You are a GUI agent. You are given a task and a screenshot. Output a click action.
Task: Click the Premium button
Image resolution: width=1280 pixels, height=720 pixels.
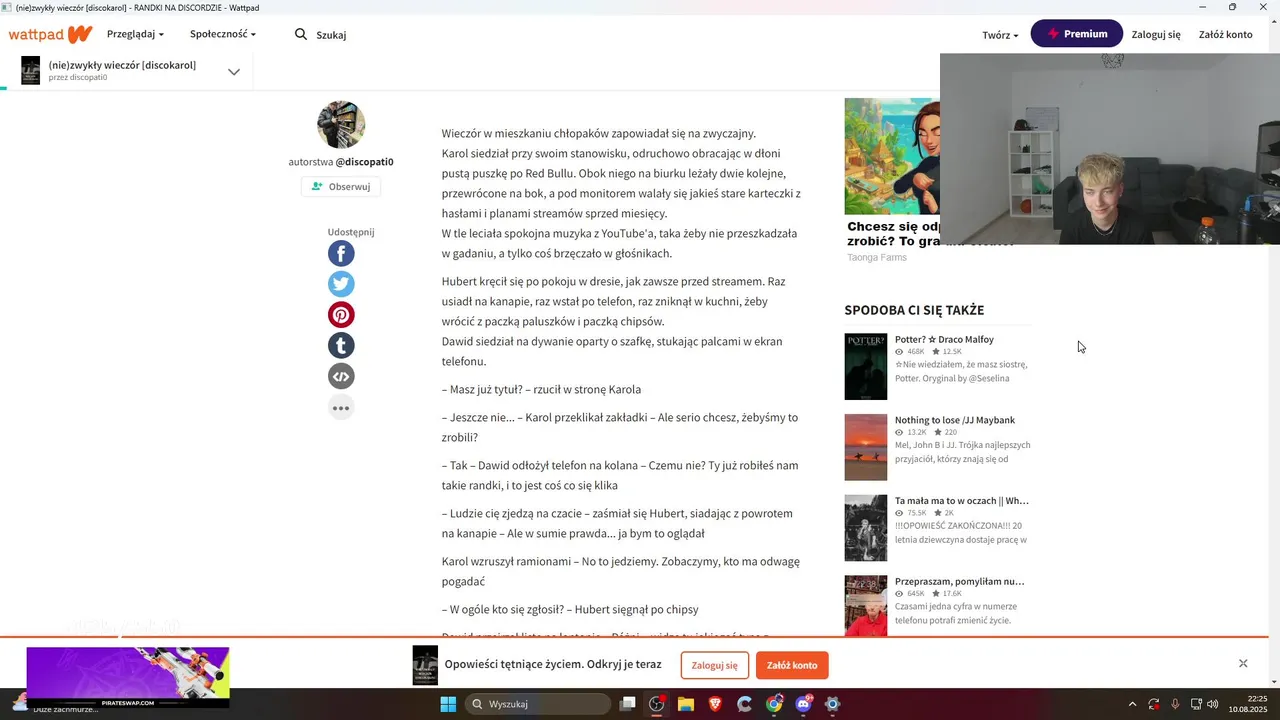[1077, 34]
